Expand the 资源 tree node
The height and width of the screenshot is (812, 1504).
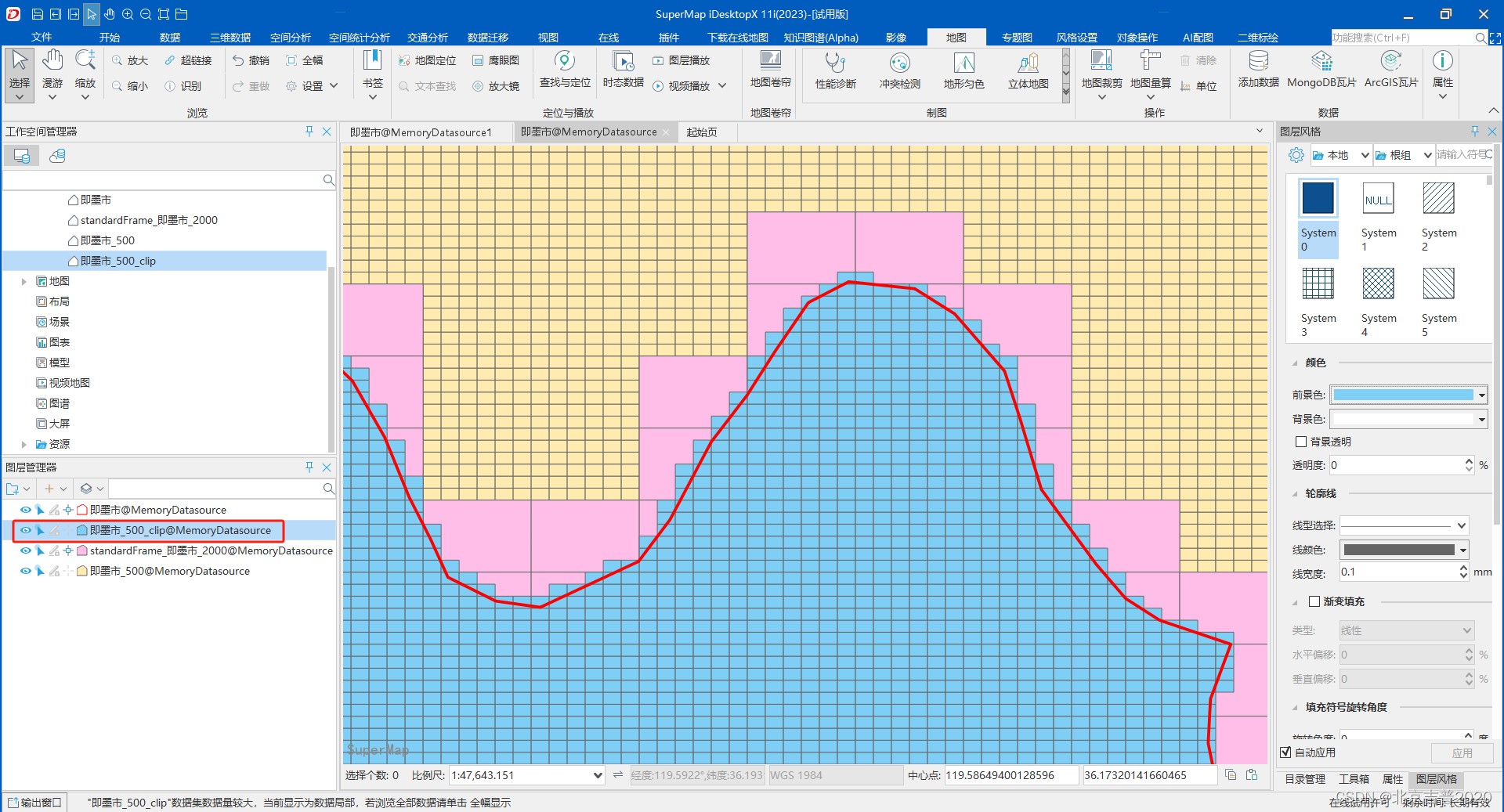pos(24,444)
